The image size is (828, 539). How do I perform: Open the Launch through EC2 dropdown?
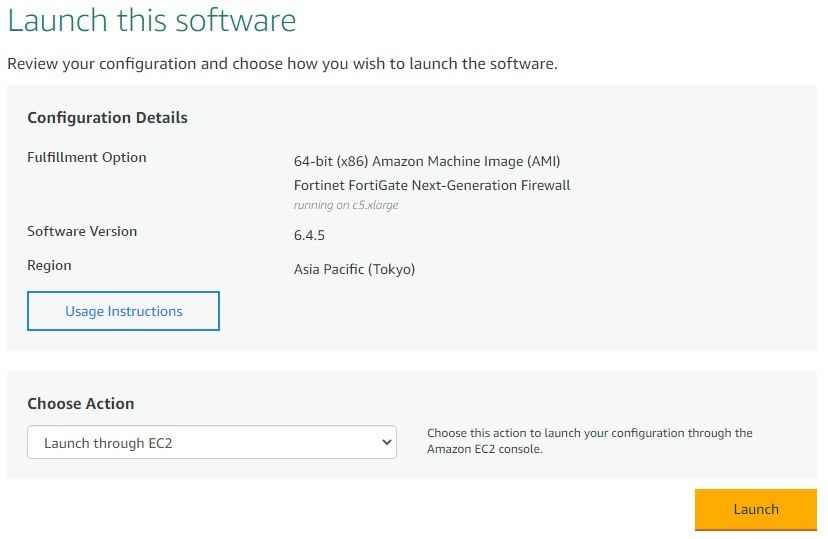(212, 442)
